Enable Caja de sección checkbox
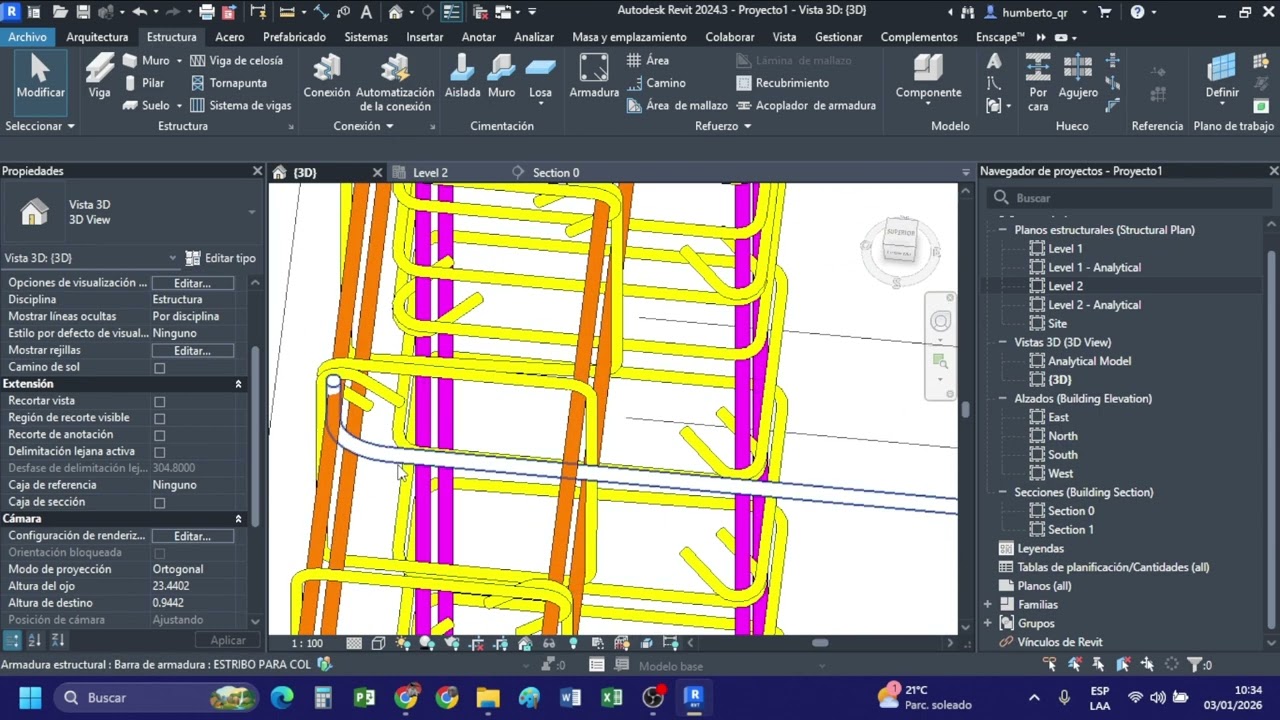The width and height of the screenshot is (1280, 720). (x=159, y=503)
